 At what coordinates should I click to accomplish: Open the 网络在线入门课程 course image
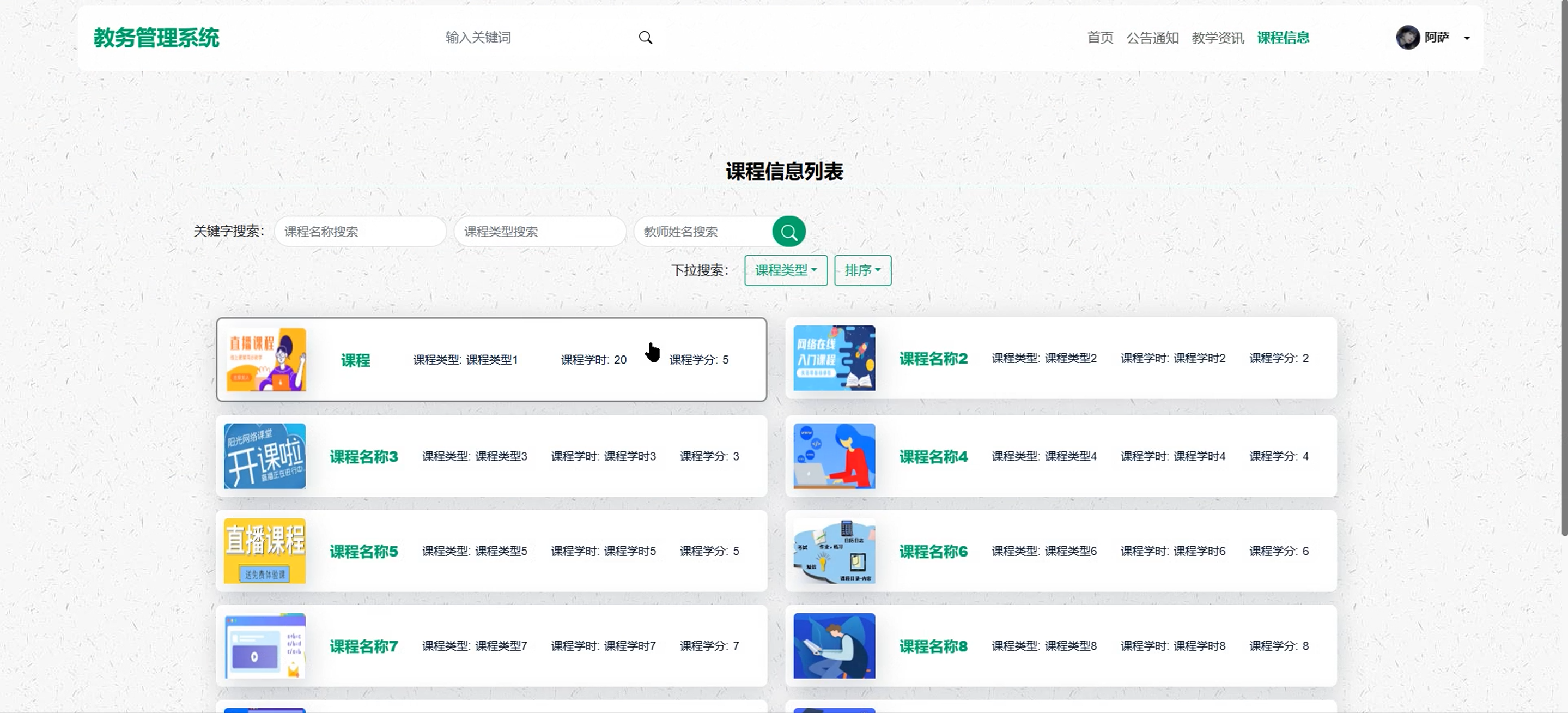point(834,358)
